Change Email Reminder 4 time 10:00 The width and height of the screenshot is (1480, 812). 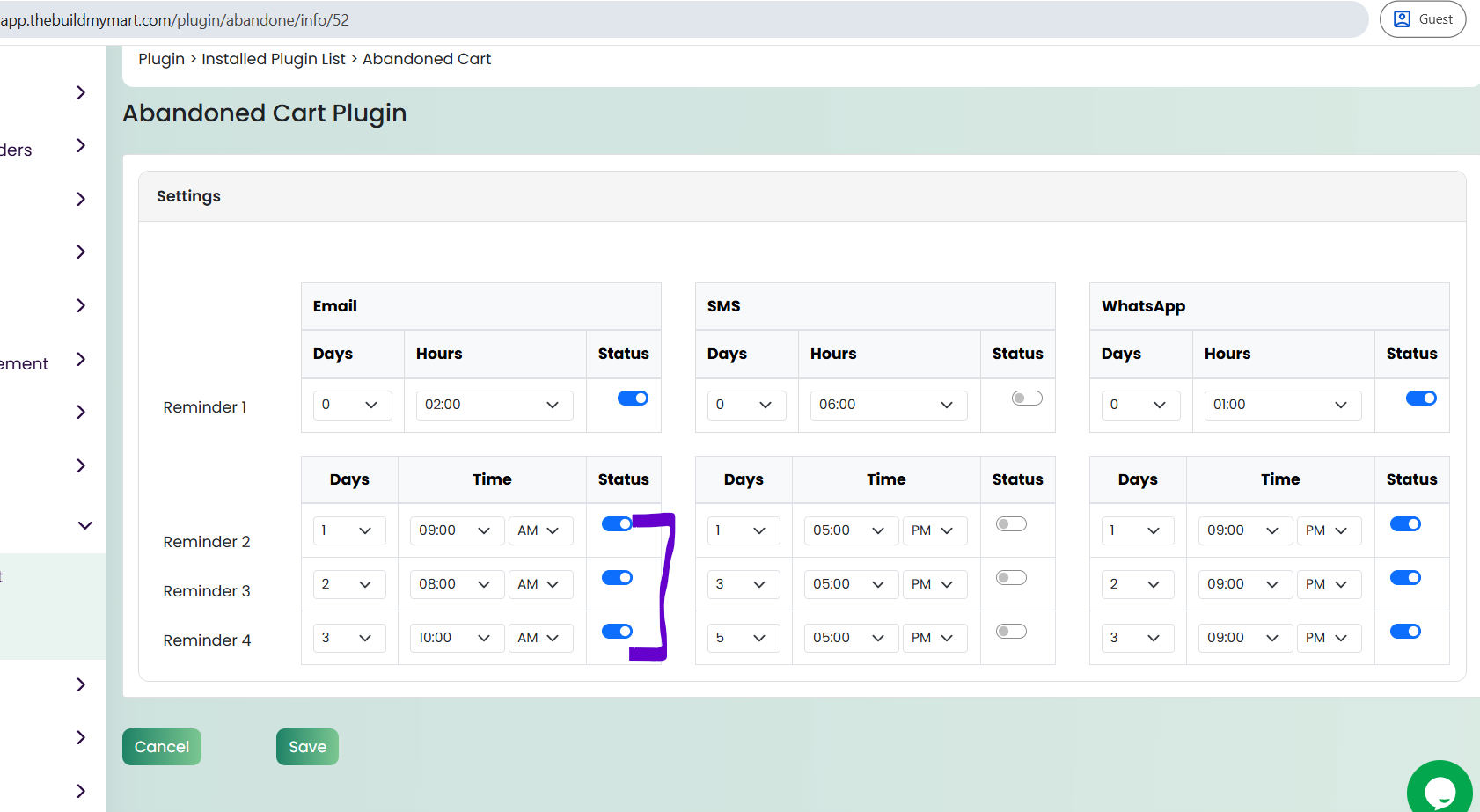[x=457, y=638]
